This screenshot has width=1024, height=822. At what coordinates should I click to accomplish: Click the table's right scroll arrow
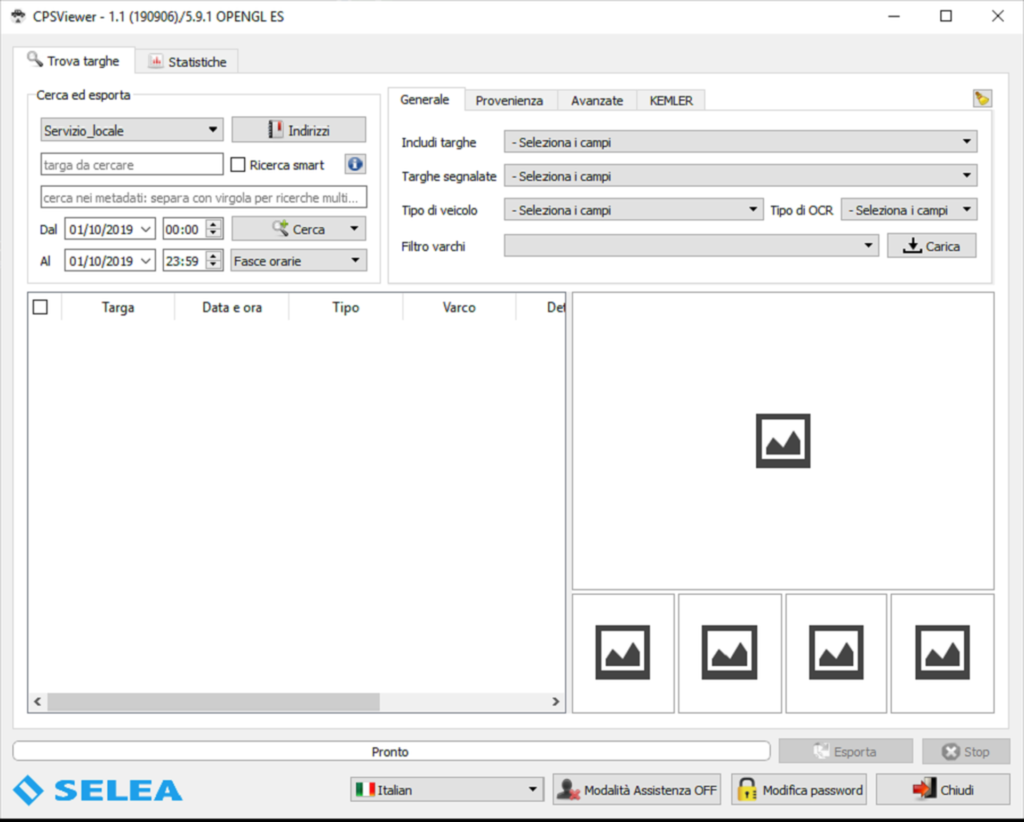click(556, 702)
